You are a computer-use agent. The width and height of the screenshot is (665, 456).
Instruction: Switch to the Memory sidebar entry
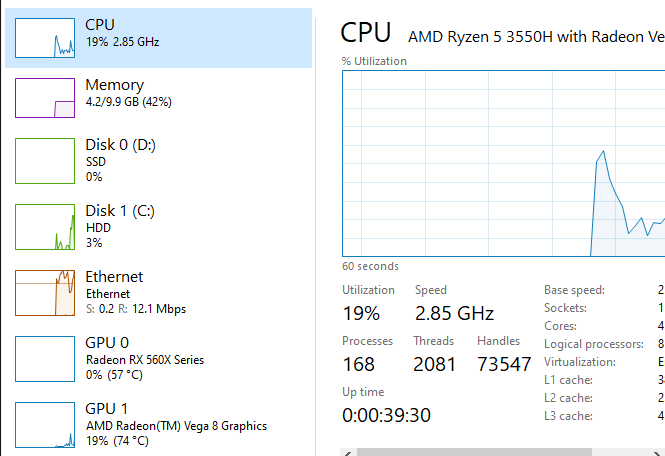[x=158, y=98]
